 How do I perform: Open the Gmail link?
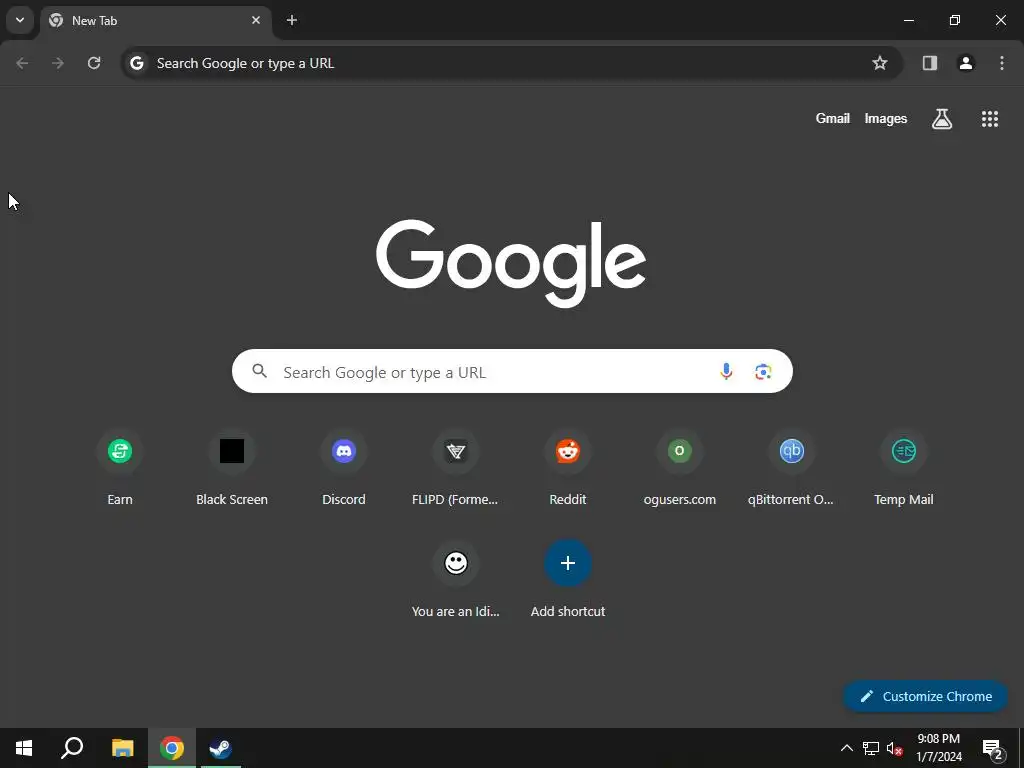(x=833, y=118)
